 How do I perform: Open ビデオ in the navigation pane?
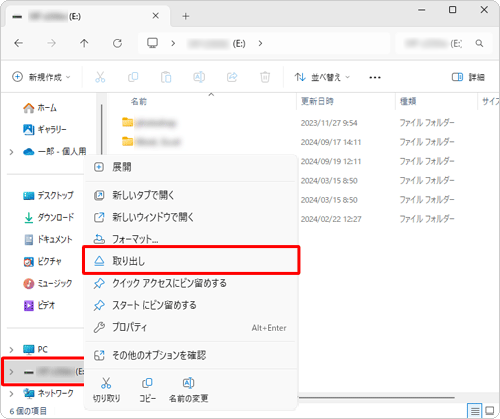coord(39,305)
